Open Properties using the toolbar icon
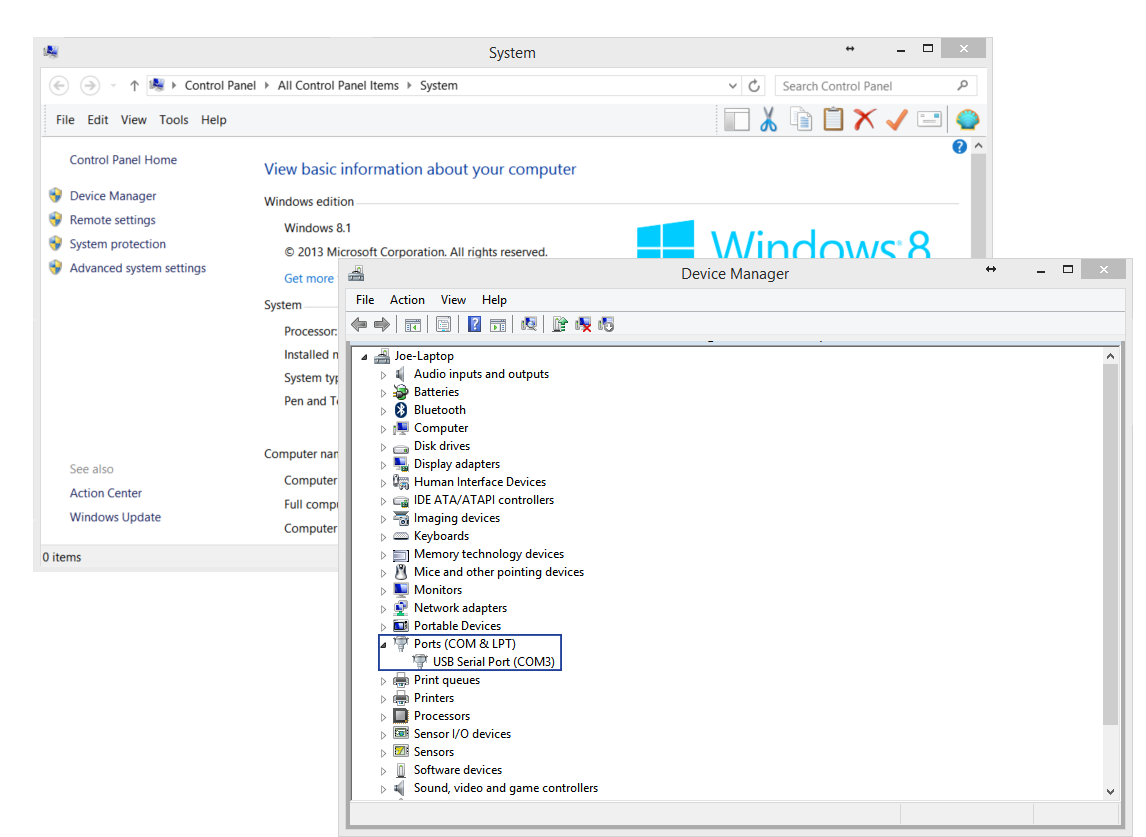The image size is (1146, 837). [443, 324]
